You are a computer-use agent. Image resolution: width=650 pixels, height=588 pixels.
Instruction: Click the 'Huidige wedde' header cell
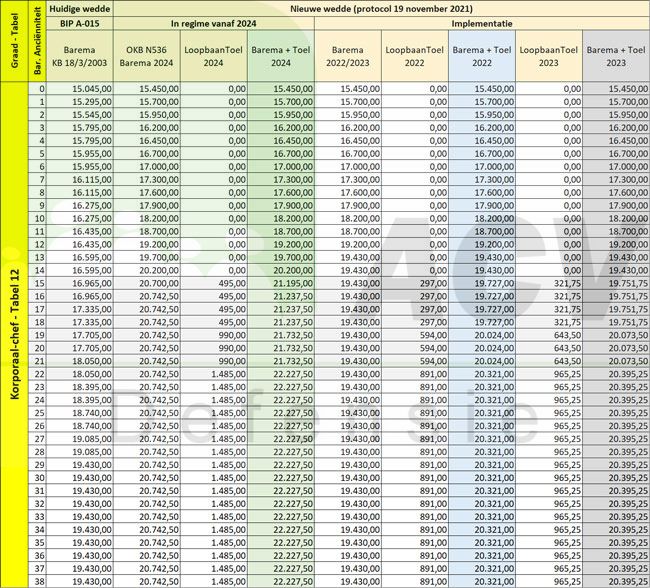click(x=80, y=9)
